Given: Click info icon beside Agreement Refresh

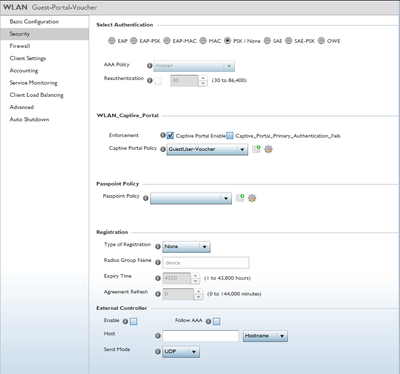Looking at the screenshot, I should tap(158, 294).
